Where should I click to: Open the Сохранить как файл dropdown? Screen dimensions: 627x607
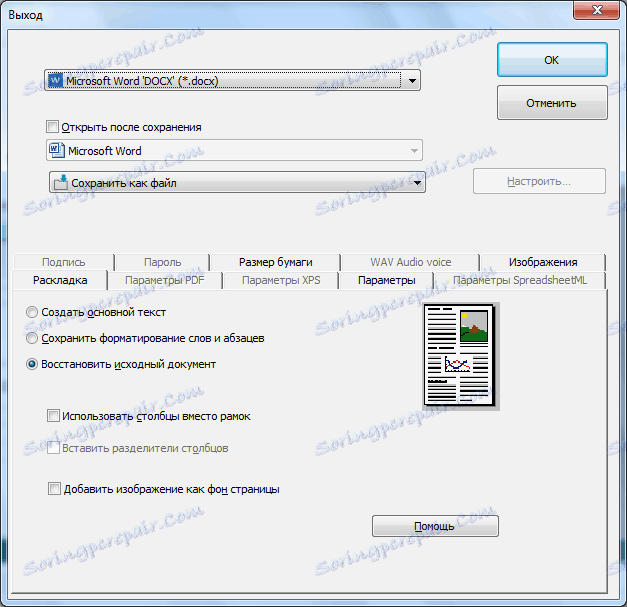(417, 183)
